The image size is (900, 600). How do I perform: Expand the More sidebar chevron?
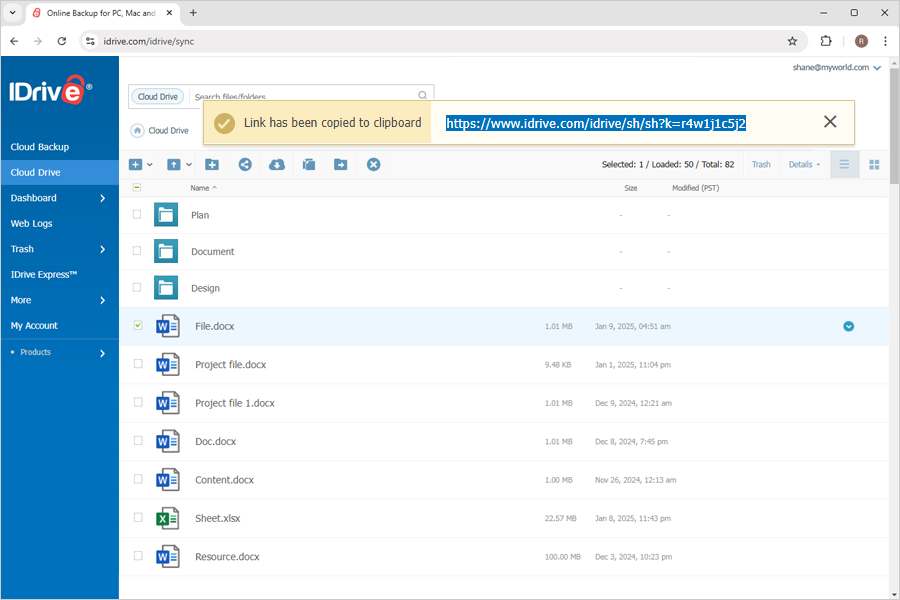click(x=103, y=300)
